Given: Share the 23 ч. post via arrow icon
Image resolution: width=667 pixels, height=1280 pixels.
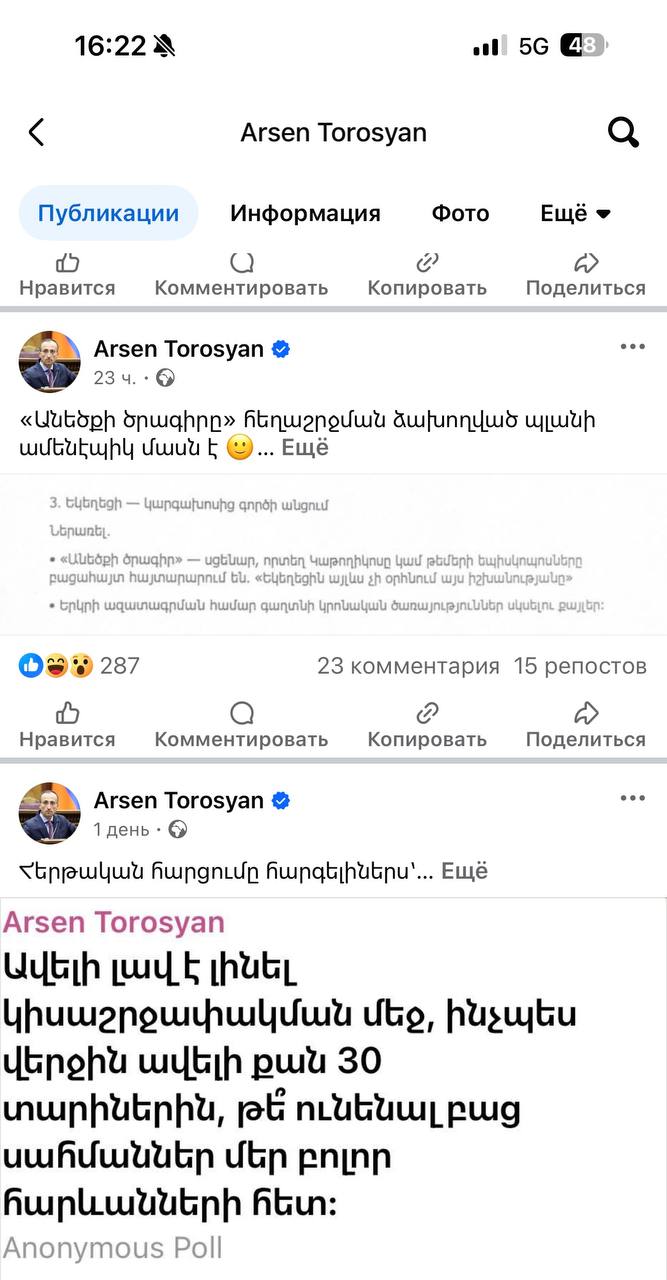Looking at the screenshot, I should click(x=586, y=725).
